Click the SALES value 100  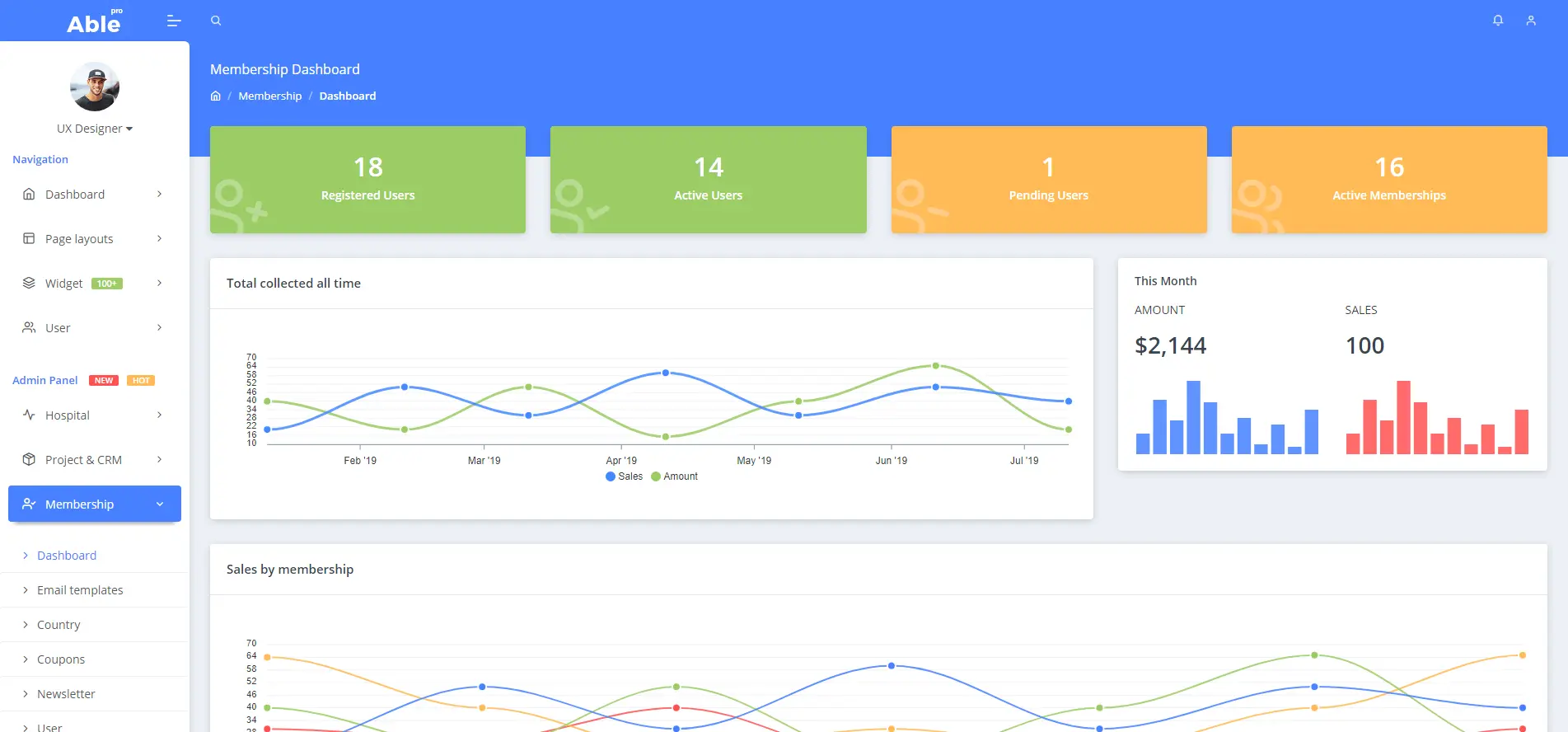[1364, 345]
